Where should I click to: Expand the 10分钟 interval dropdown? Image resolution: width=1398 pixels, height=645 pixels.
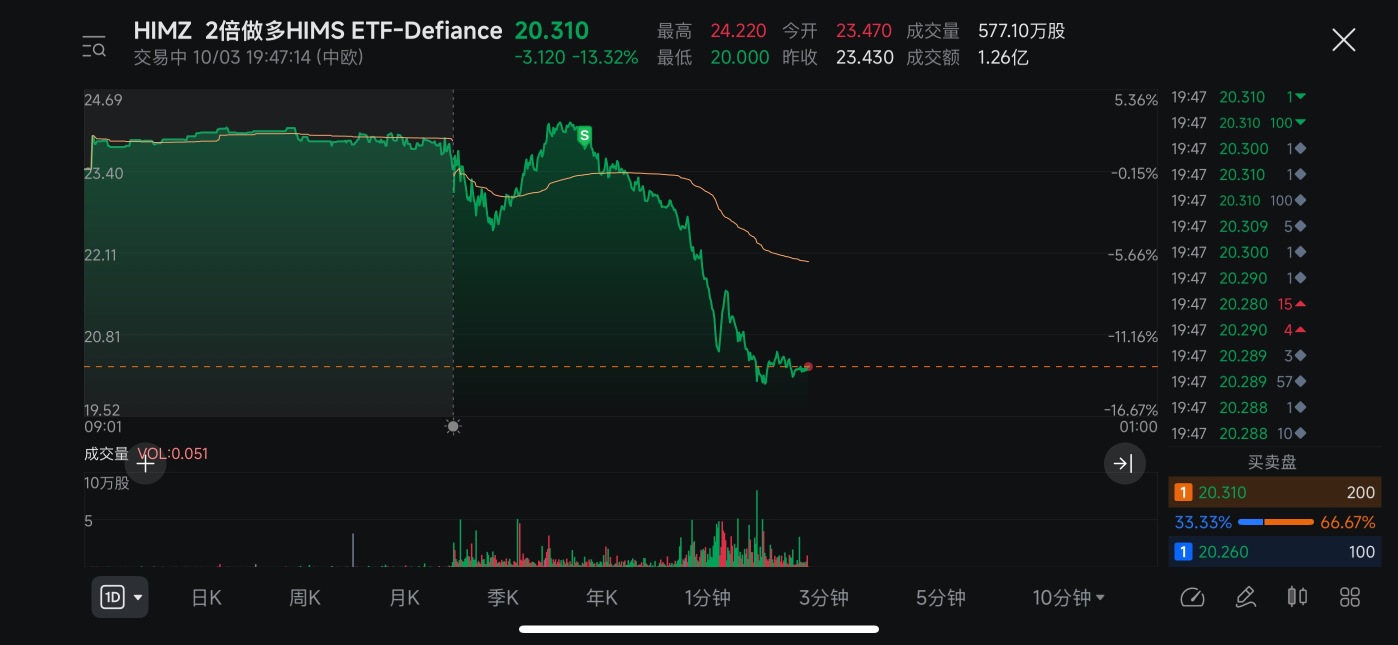click(1068, 598)
